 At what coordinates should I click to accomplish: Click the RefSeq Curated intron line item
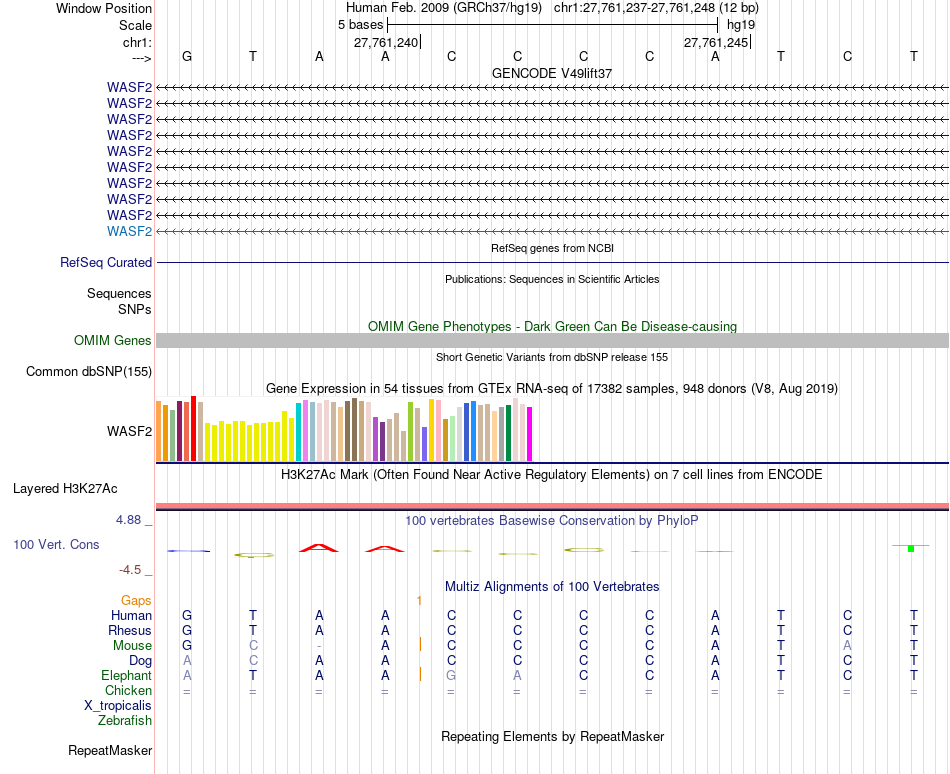coord(552,263)
